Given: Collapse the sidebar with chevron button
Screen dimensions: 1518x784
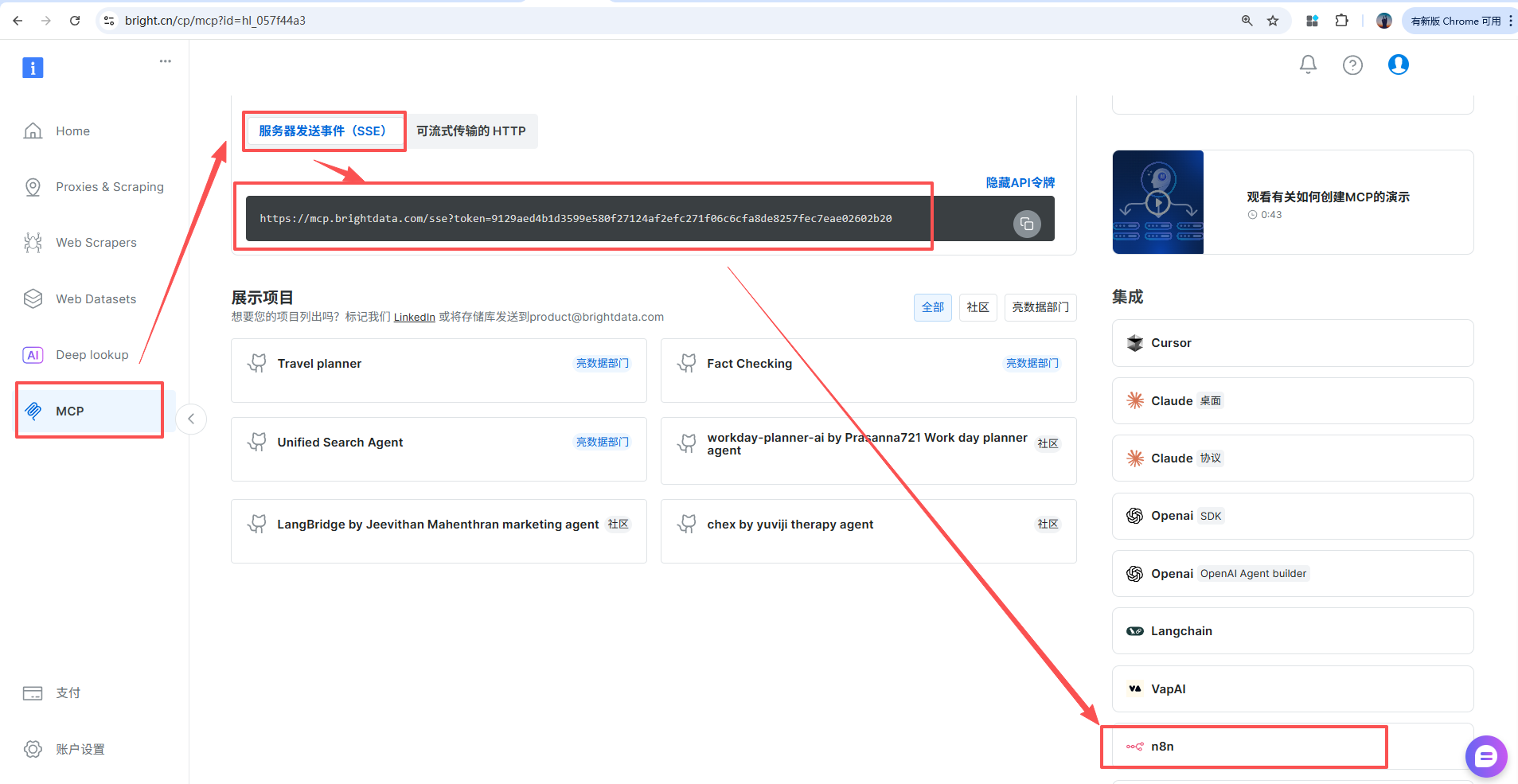Looking at the screenshot, I should [x=191, y=419].
